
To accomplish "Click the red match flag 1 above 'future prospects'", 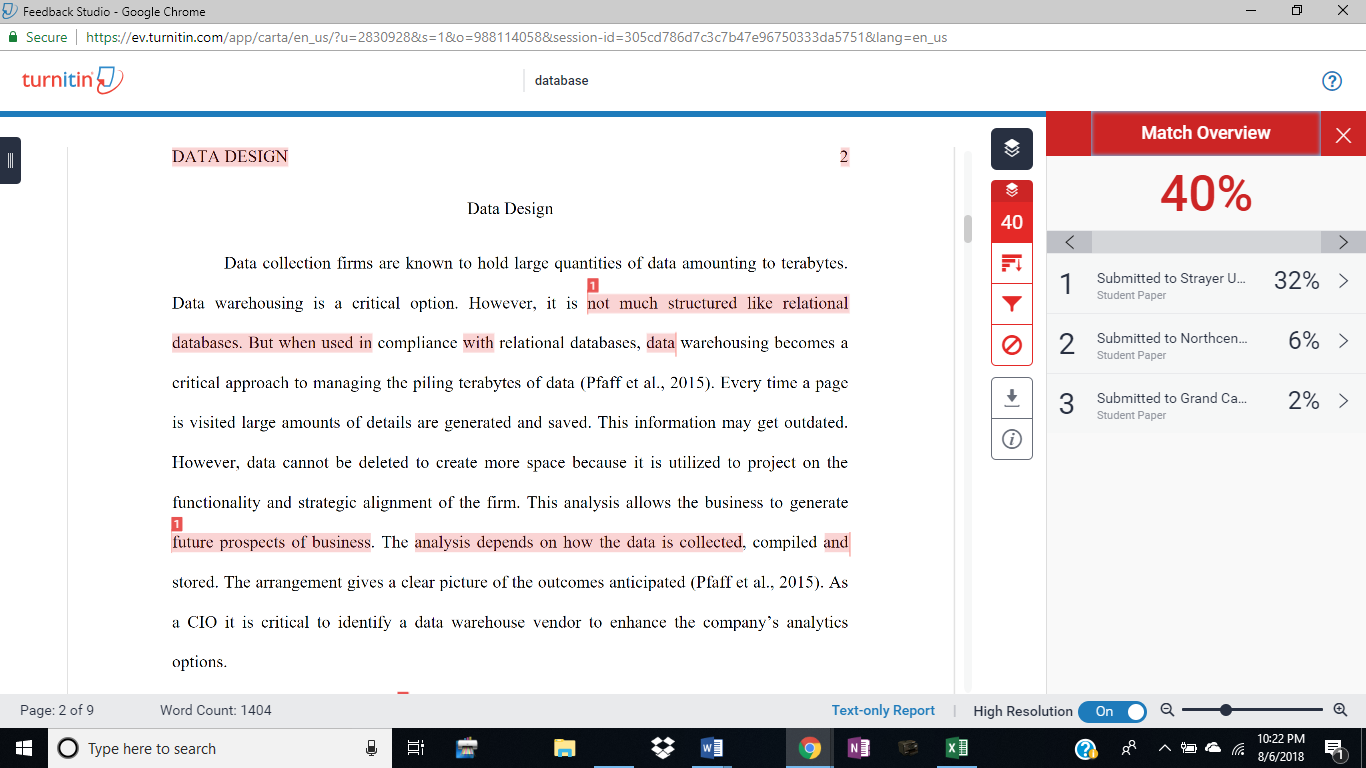I will (x=177, y=524).
